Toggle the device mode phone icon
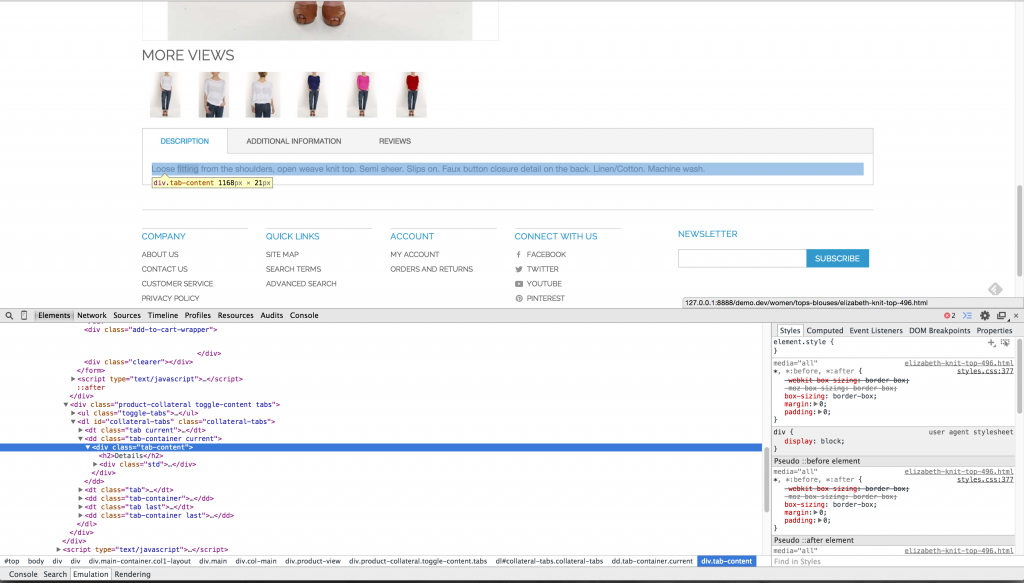The image size is (1024, 583). [x=24, y=315]
